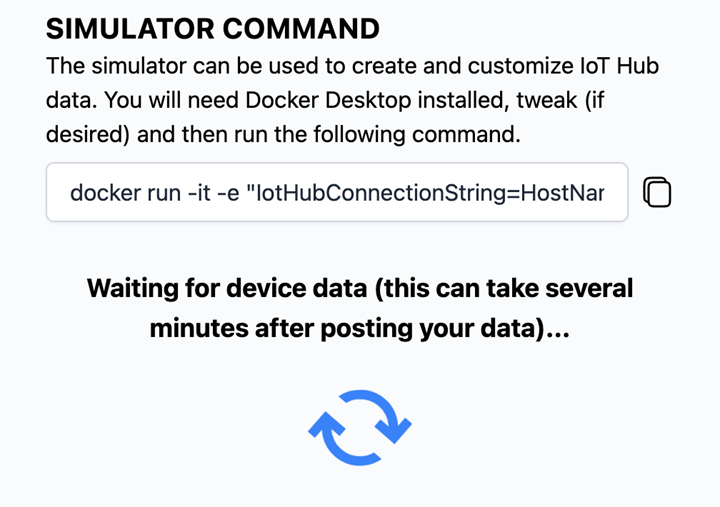Click the word 'tweak' in the description
The height and width of the screenshot is (507, 720).
tap(547, 100)
